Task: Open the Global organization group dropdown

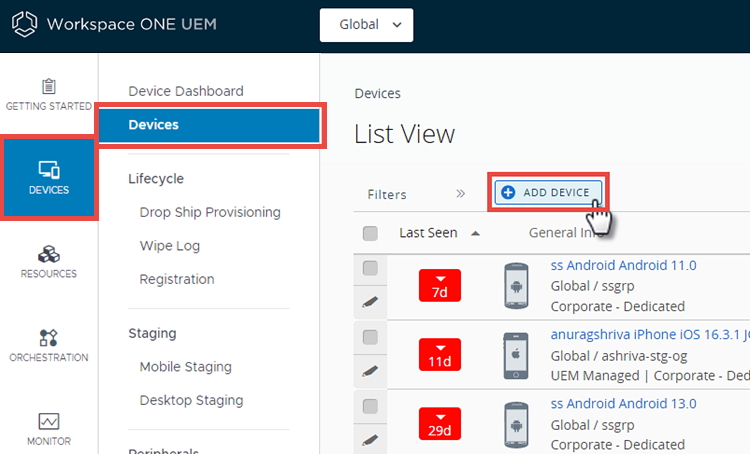Action: [x=366, y=25]
